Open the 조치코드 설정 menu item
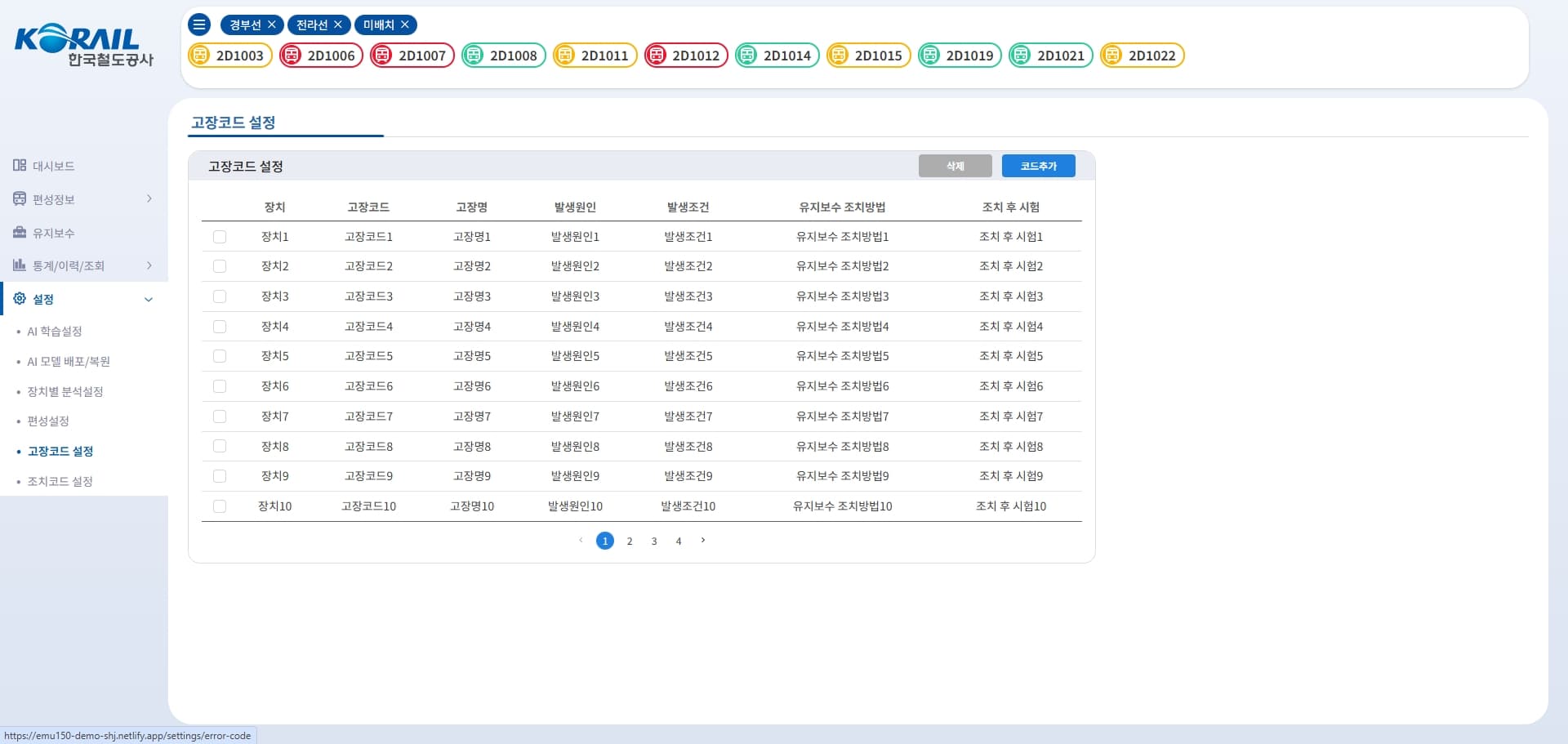 [60, 482]
